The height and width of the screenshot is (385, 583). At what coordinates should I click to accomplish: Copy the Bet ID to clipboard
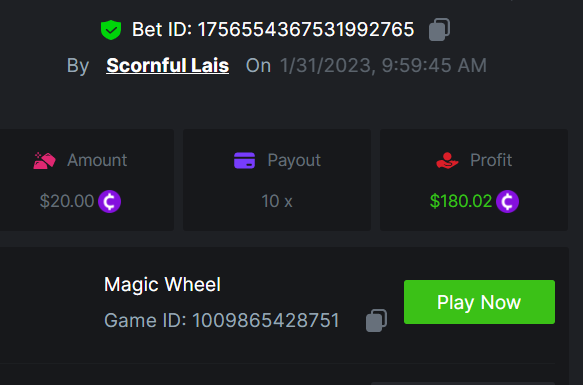tap(439, 29)
